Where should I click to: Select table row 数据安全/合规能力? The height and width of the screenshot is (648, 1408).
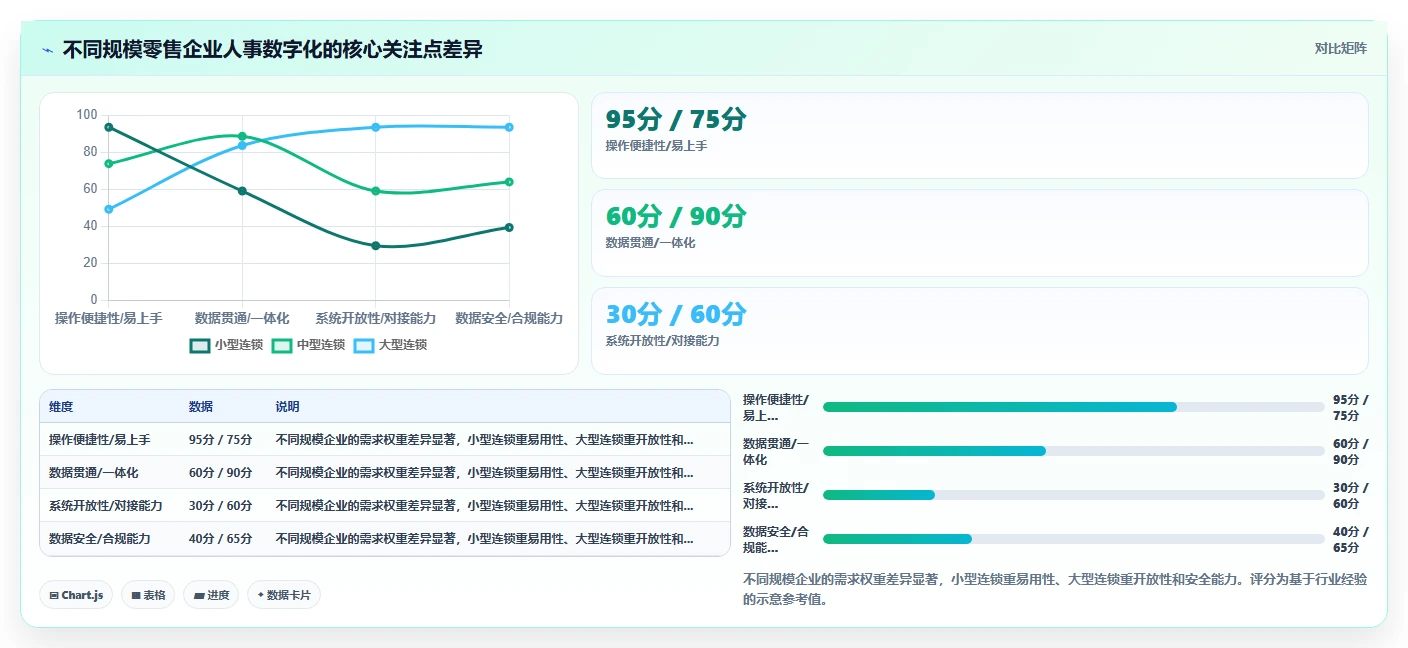(385, 538)
